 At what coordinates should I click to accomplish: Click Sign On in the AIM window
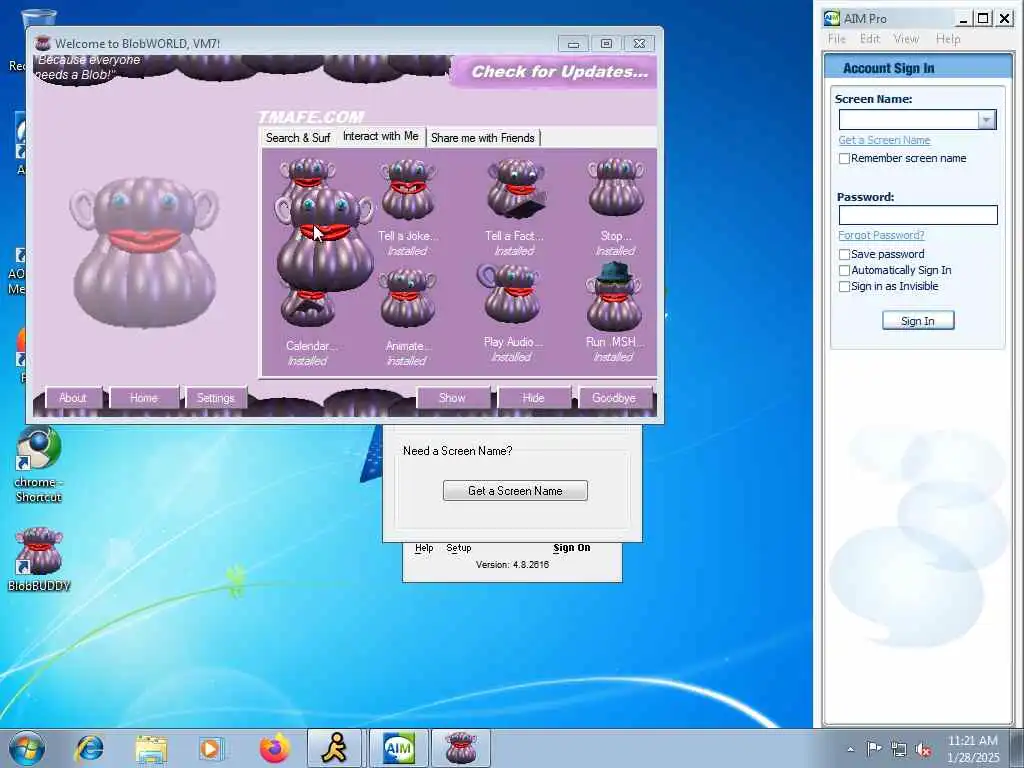coord(571,548)
